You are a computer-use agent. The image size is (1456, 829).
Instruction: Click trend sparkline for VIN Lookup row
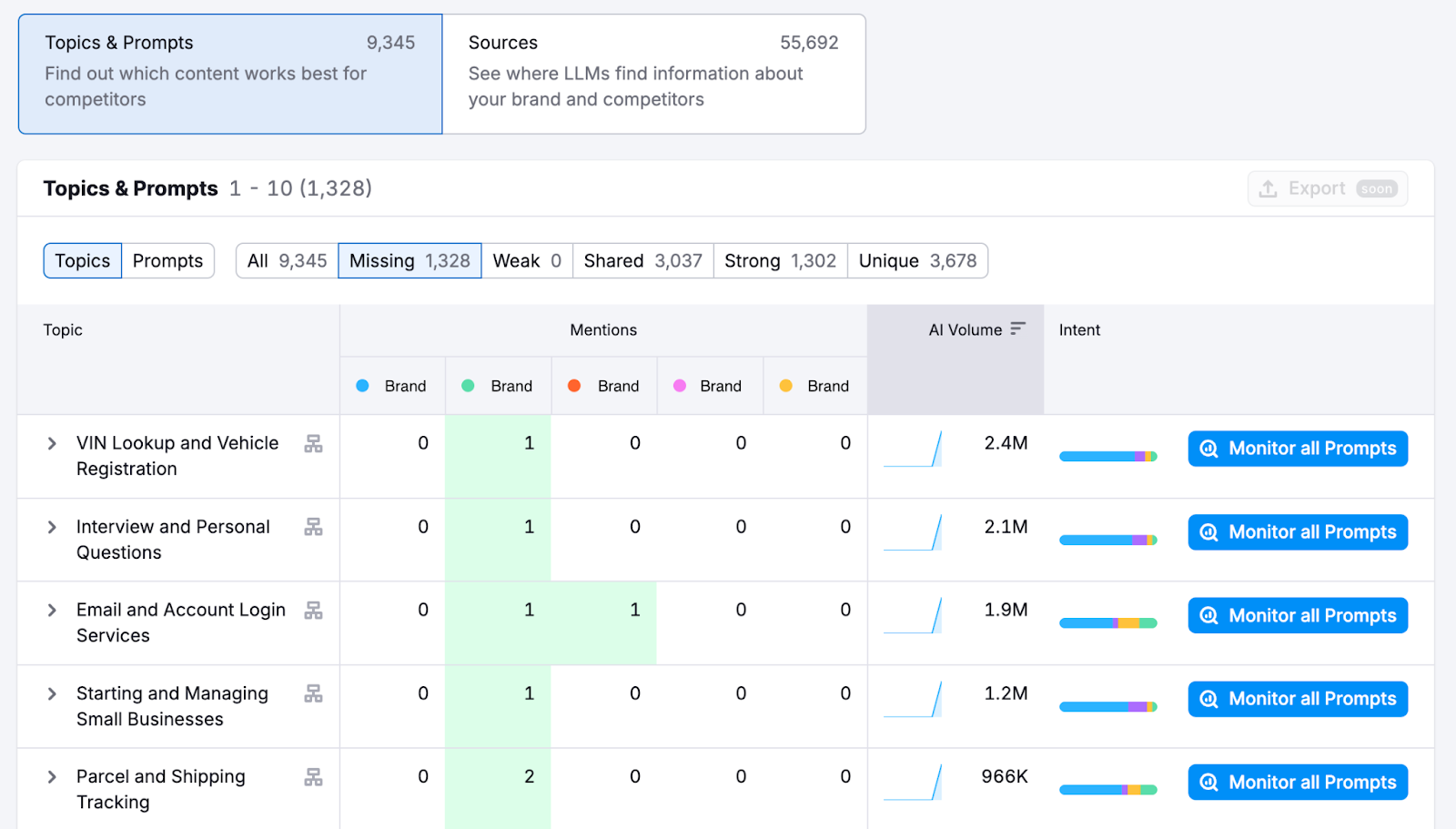913,450
